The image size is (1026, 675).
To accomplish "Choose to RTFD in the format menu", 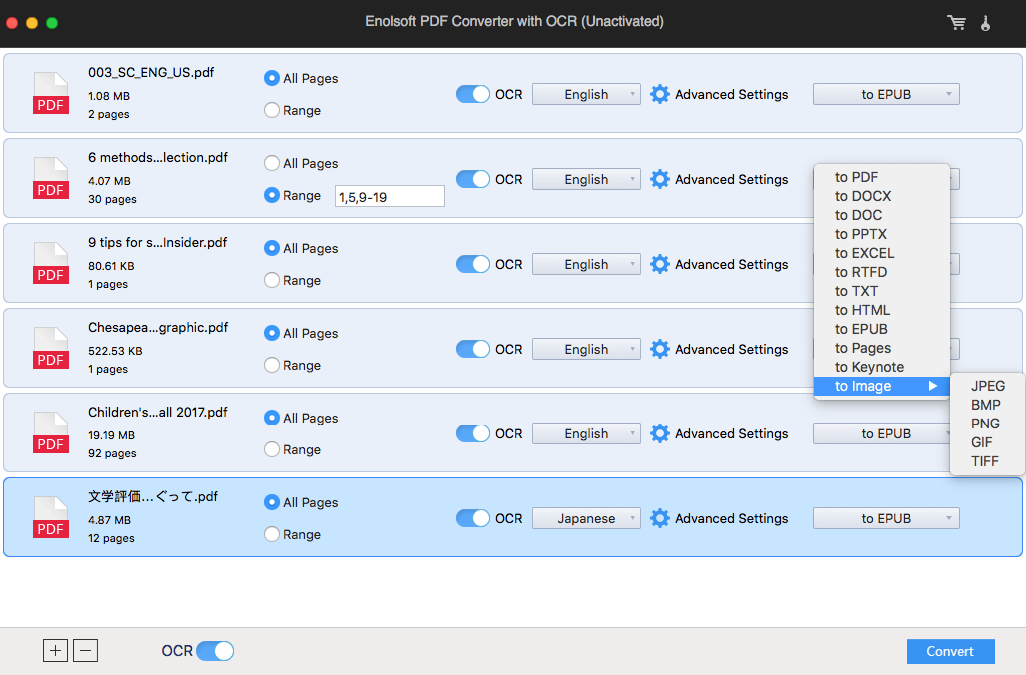I will pyautogui.click(x=881, y=272).
